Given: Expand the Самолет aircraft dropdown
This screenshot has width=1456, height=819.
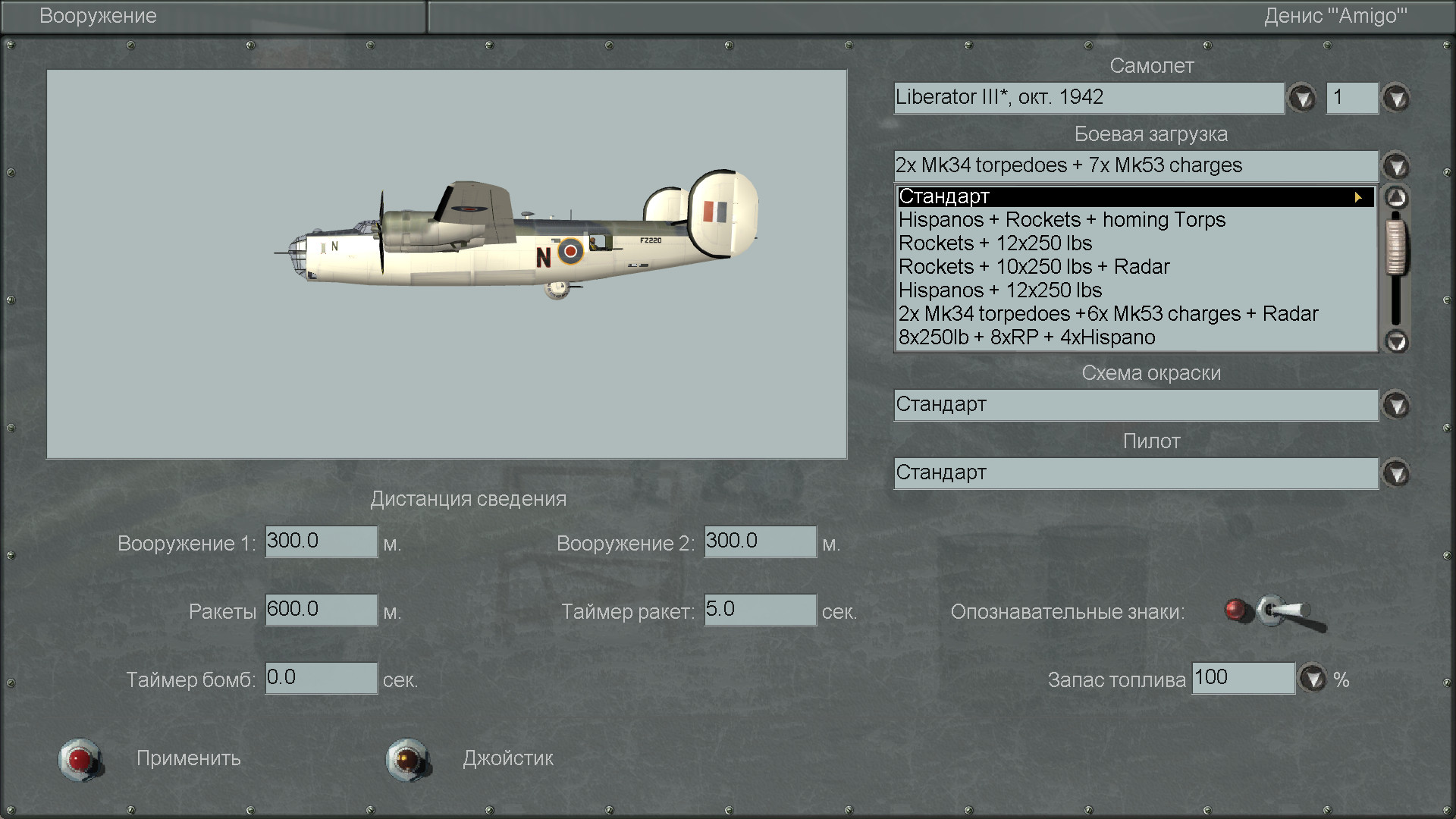Looking at the screenshot, I should click(1302, 98).
